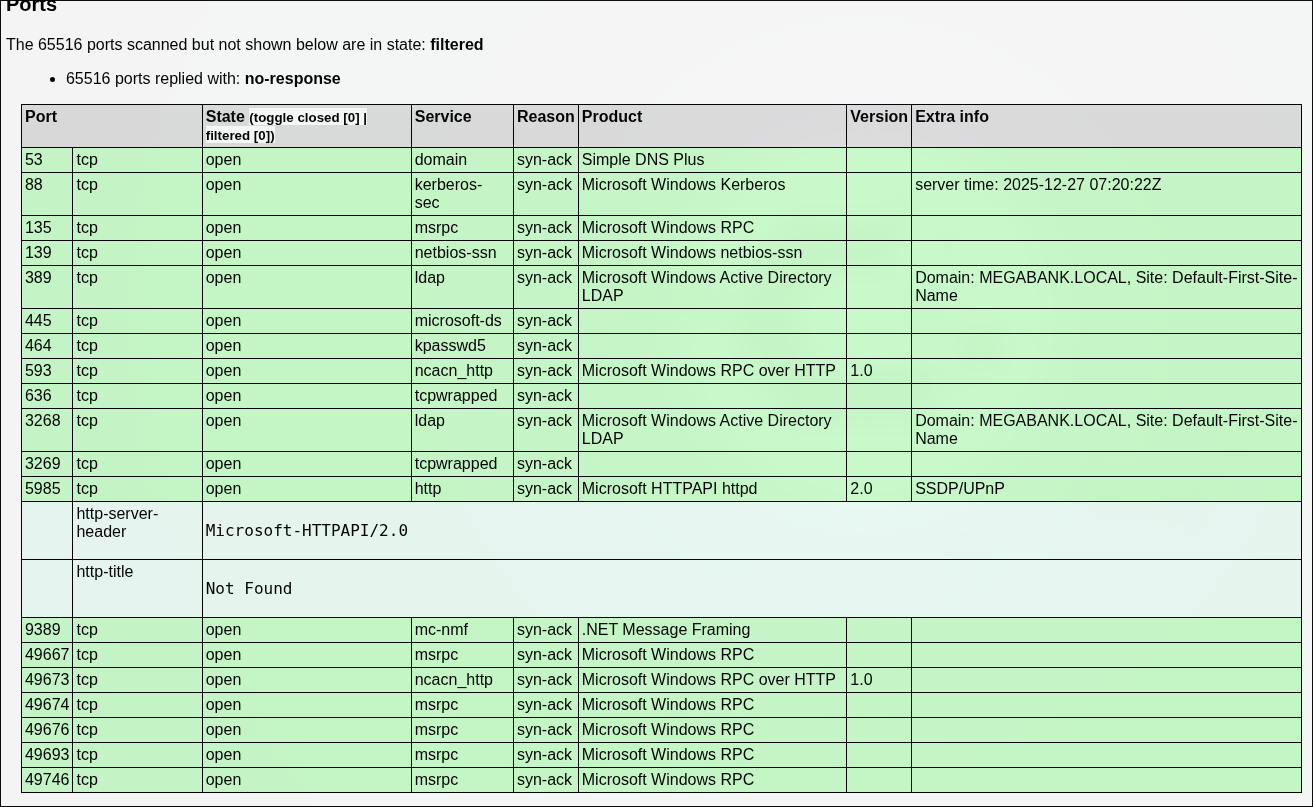The width and height of the screenshot is (1313, 807).
Task: Click the Not Found http-title output
Action: (x=249, y=589)
